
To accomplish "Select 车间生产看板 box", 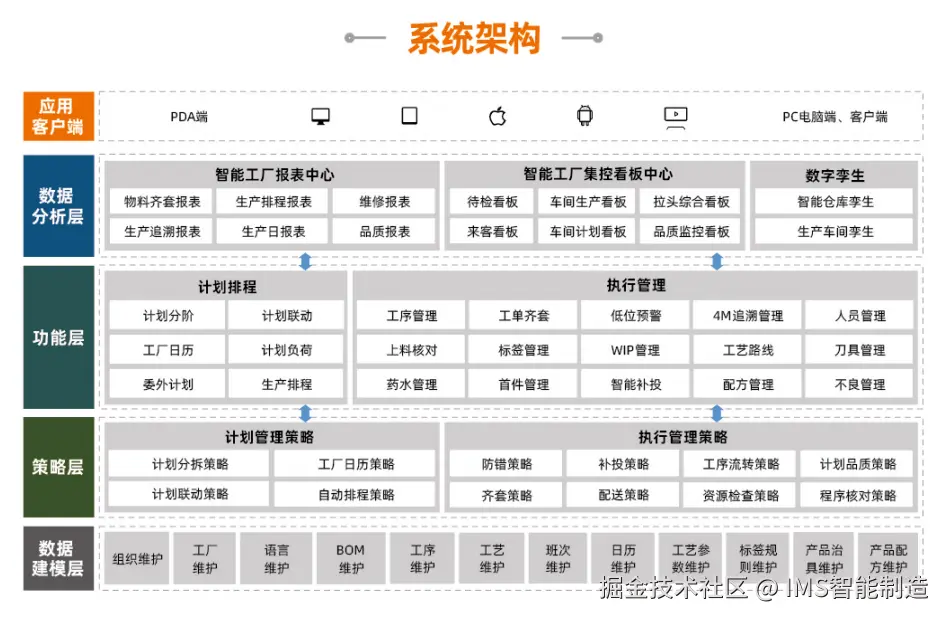I will (588, 202).
